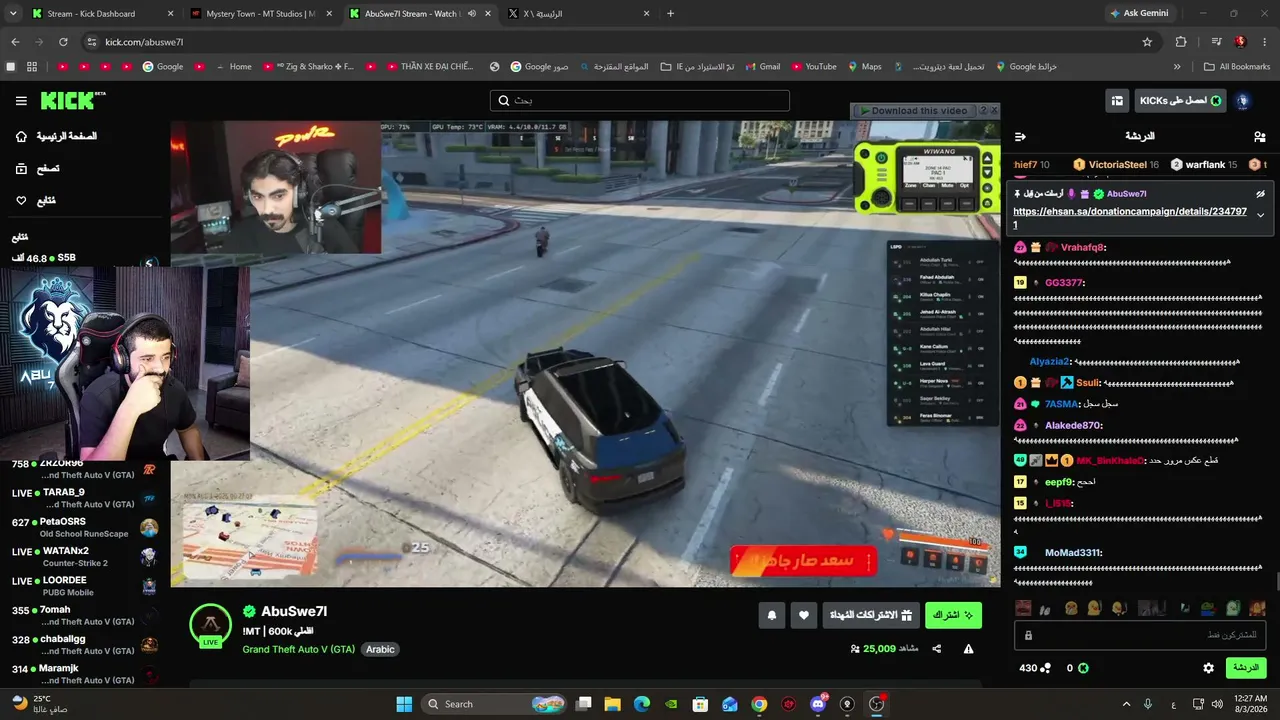Open File Explorer from the taskbar

(613, 704)
